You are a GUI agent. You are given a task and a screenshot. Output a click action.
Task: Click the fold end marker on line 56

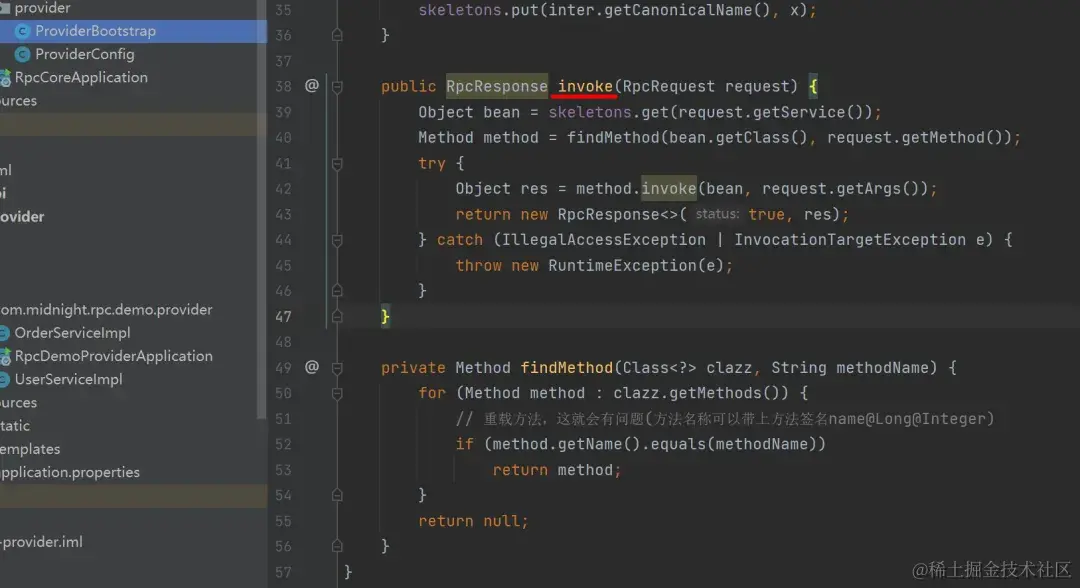[x=337, y=545]
